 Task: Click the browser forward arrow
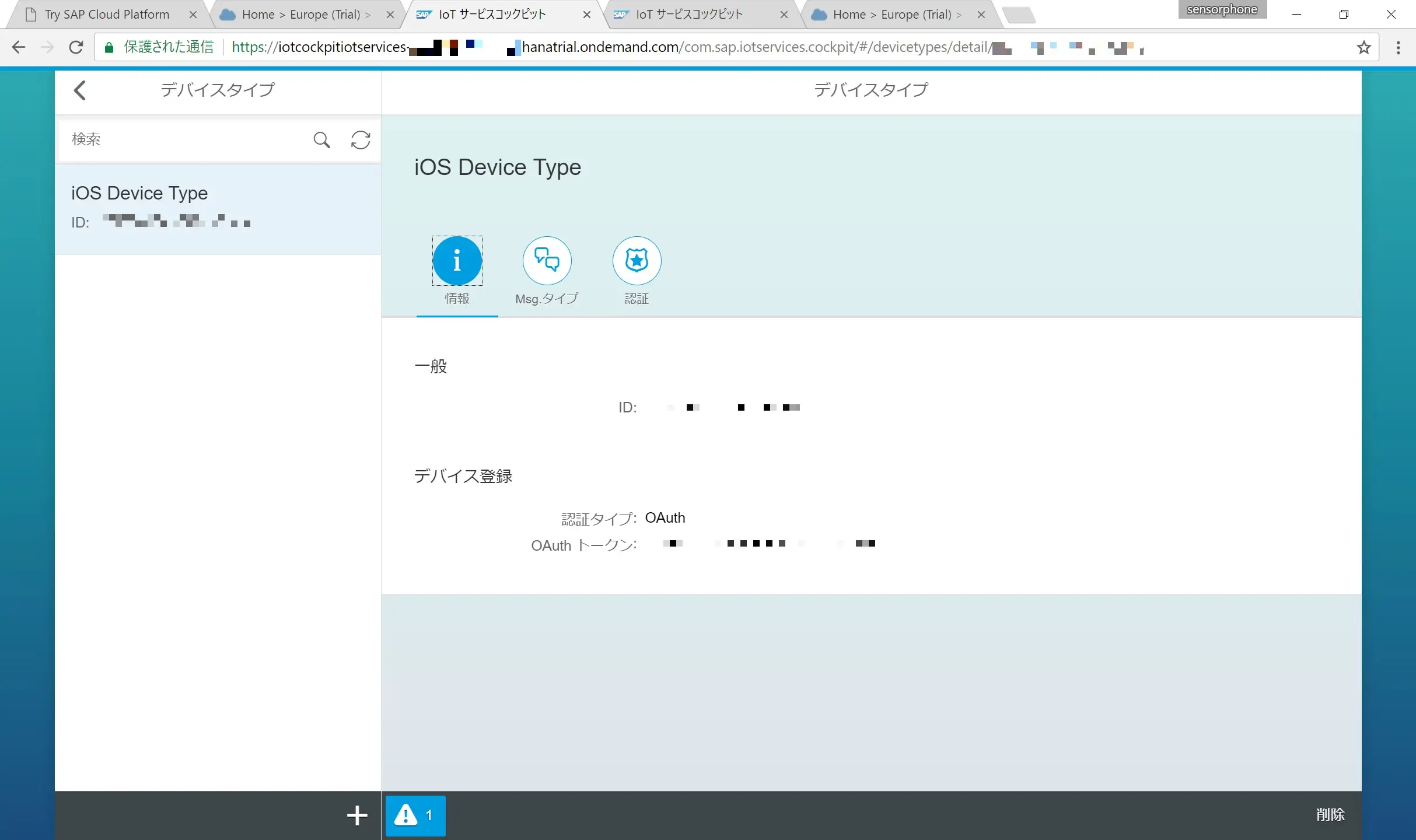[47, 47]
